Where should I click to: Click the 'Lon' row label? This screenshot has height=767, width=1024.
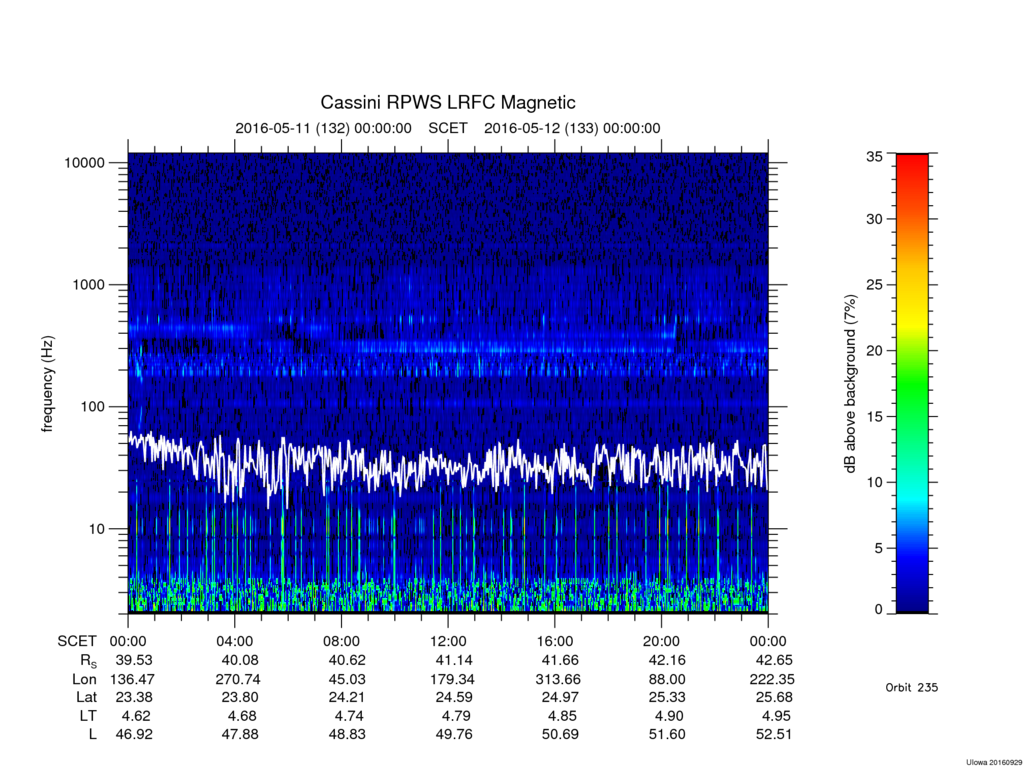(x=84, y=679)
